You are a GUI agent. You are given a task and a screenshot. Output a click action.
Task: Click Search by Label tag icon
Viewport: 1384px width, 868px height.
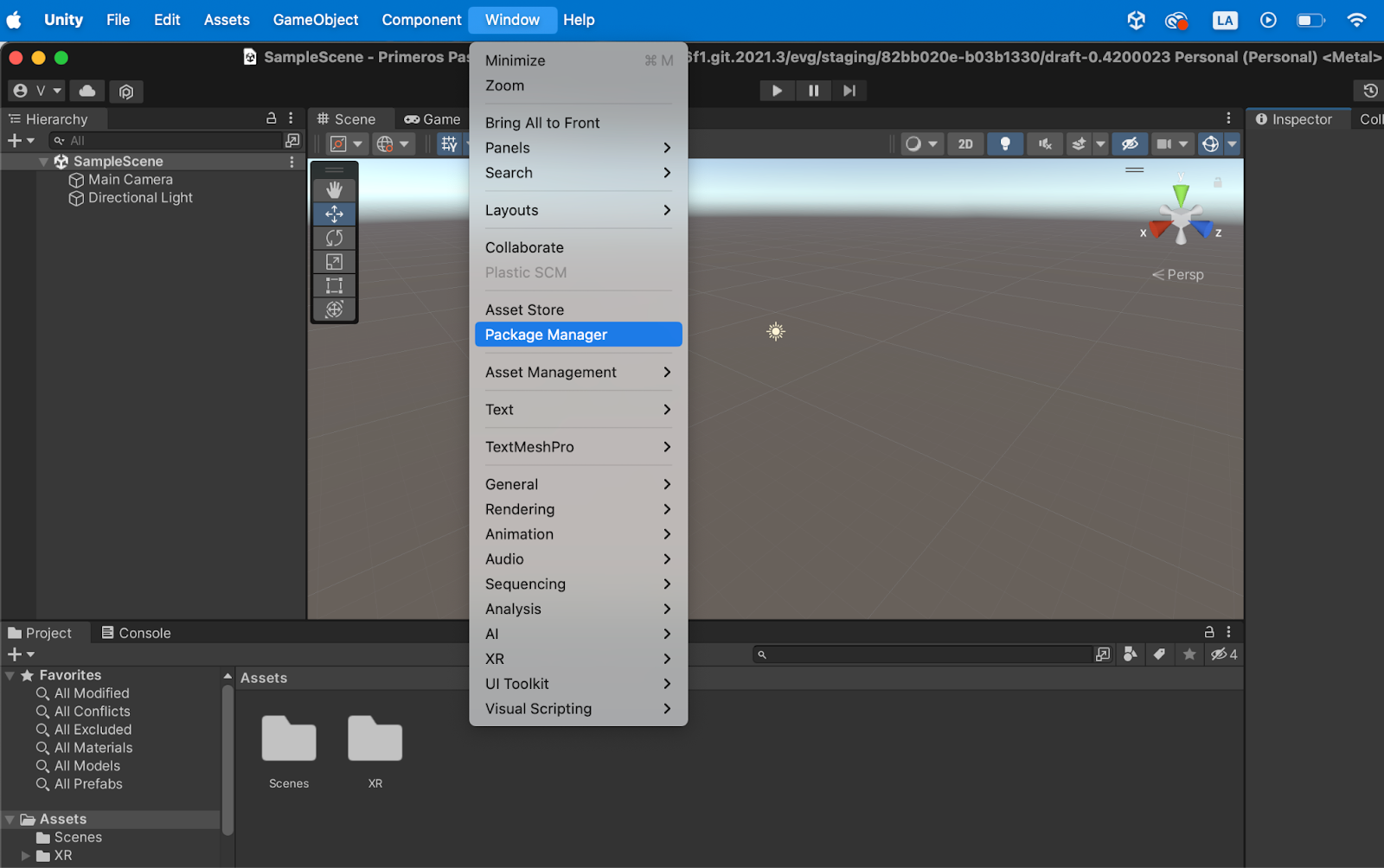(1160, 654)
